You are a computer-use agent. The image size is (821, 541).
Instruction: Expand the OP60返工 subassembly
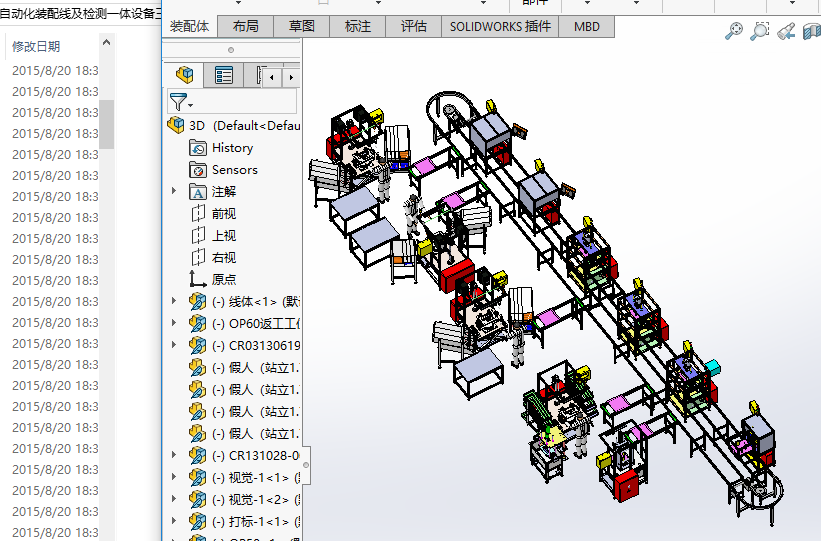pyautogui.click(x=174, y=323)
